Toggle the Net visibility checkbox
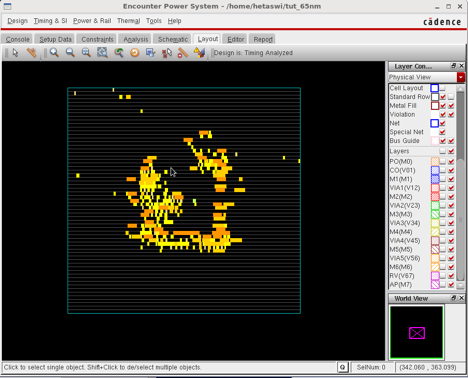The image size is (468, 378). [x=443, y=123]
